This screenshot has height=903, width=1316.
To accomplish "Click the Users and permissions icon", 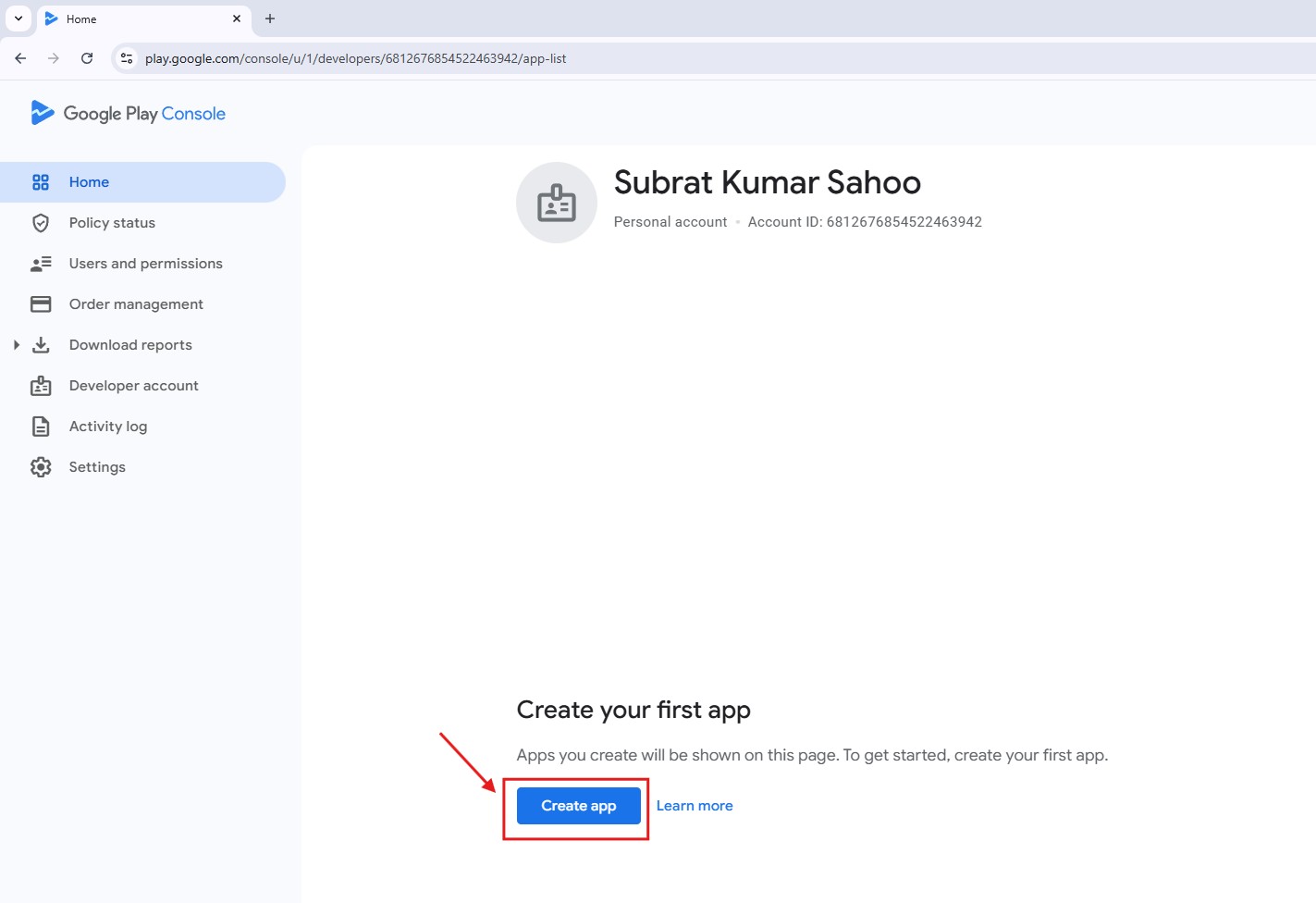I will [x=41, y=264].
